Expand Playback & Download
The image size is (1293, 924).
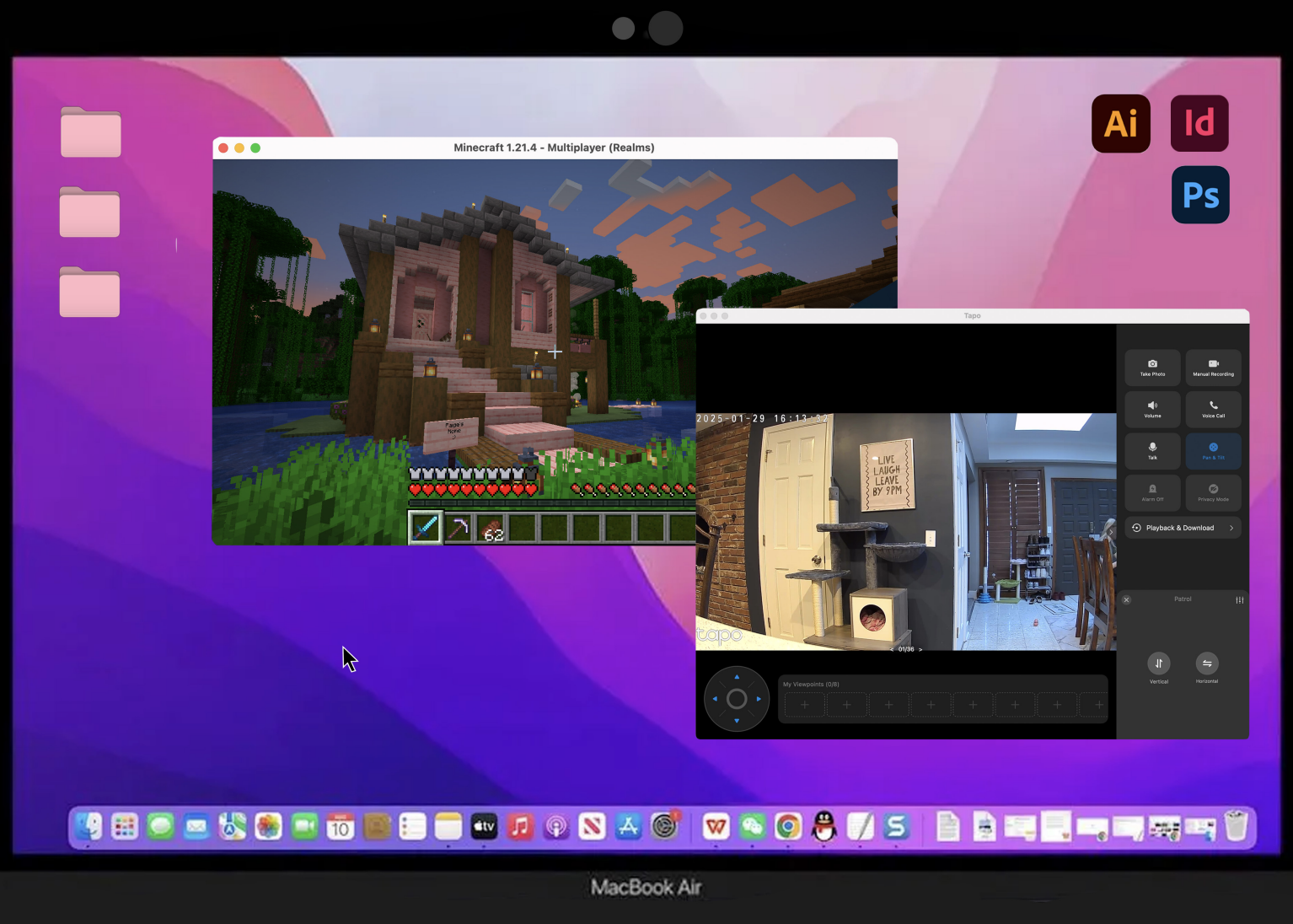[x=1182, y=527]
